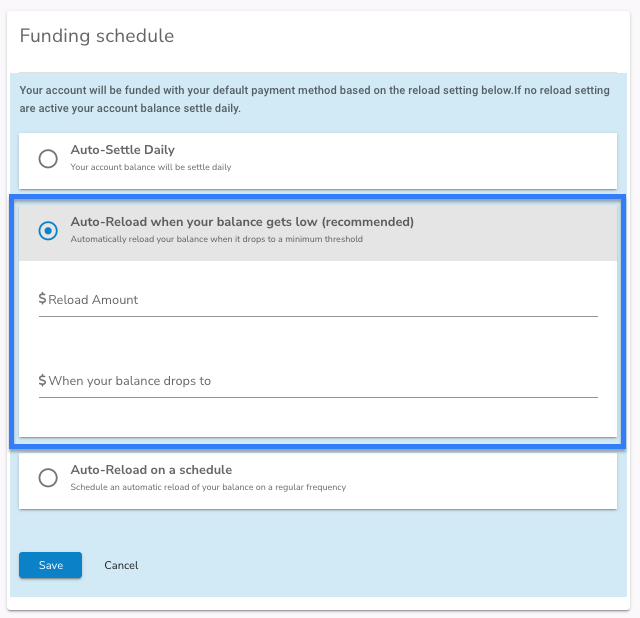Image resolution: width=640 pixels, height=618 pixels.
Task: Click the dollar sign beside balance drops field
Action: point(42,380)
